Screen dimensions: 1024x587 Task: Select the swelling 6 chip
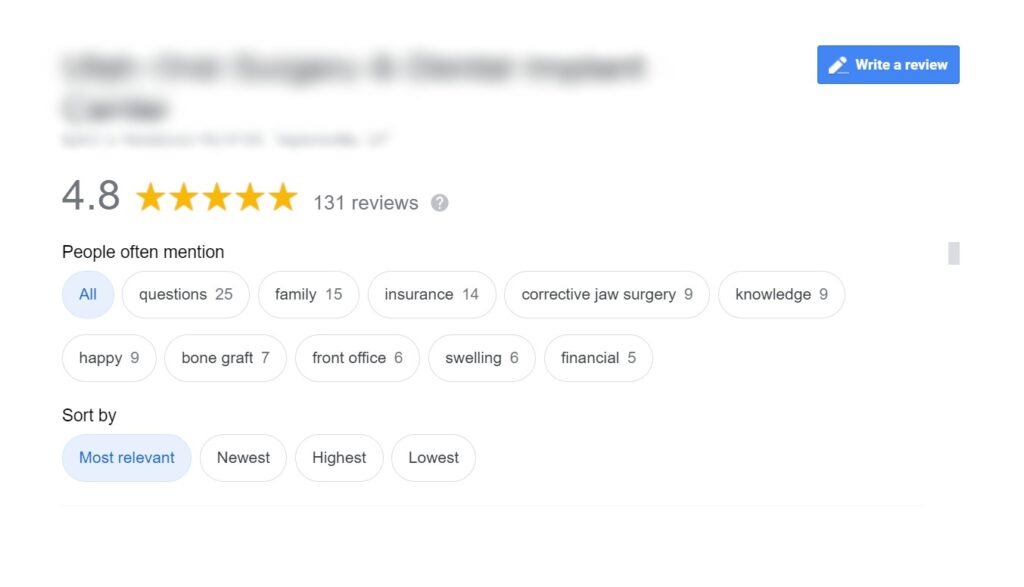pyautogui.click(x=482, y=358)
